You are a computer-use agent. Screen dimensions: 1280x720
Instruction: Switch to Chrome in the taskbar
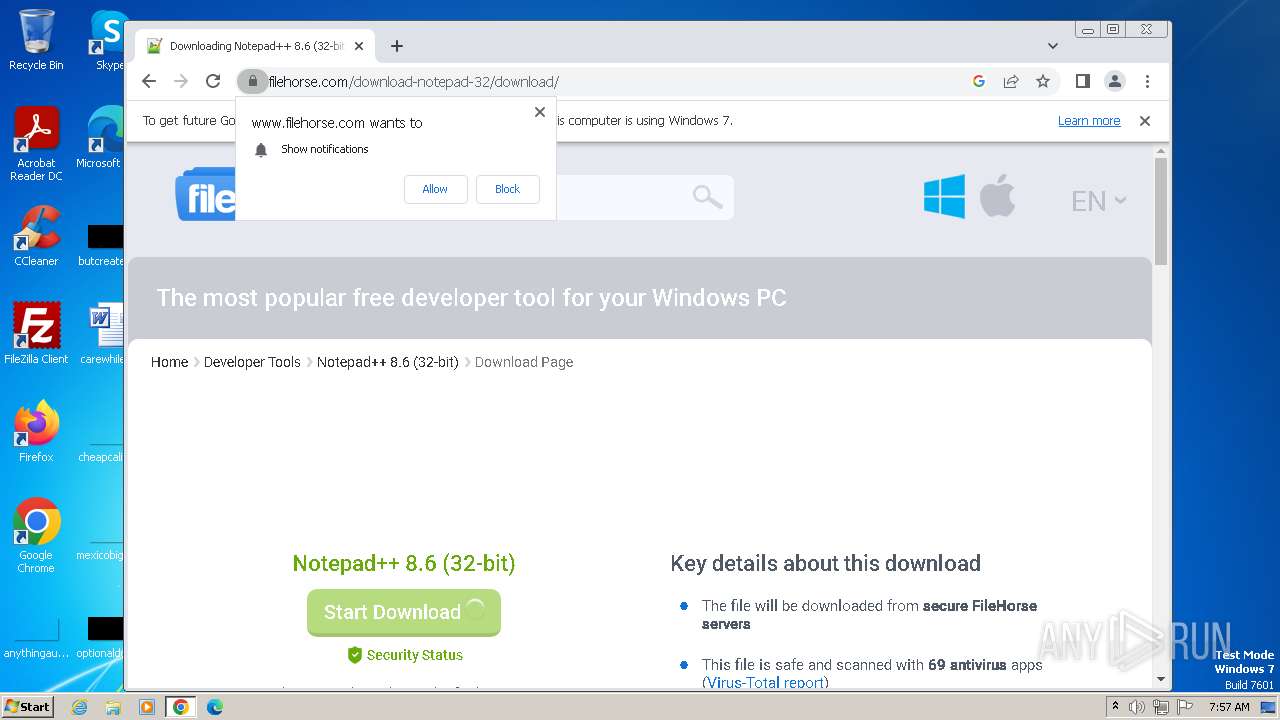pos(180,707)
